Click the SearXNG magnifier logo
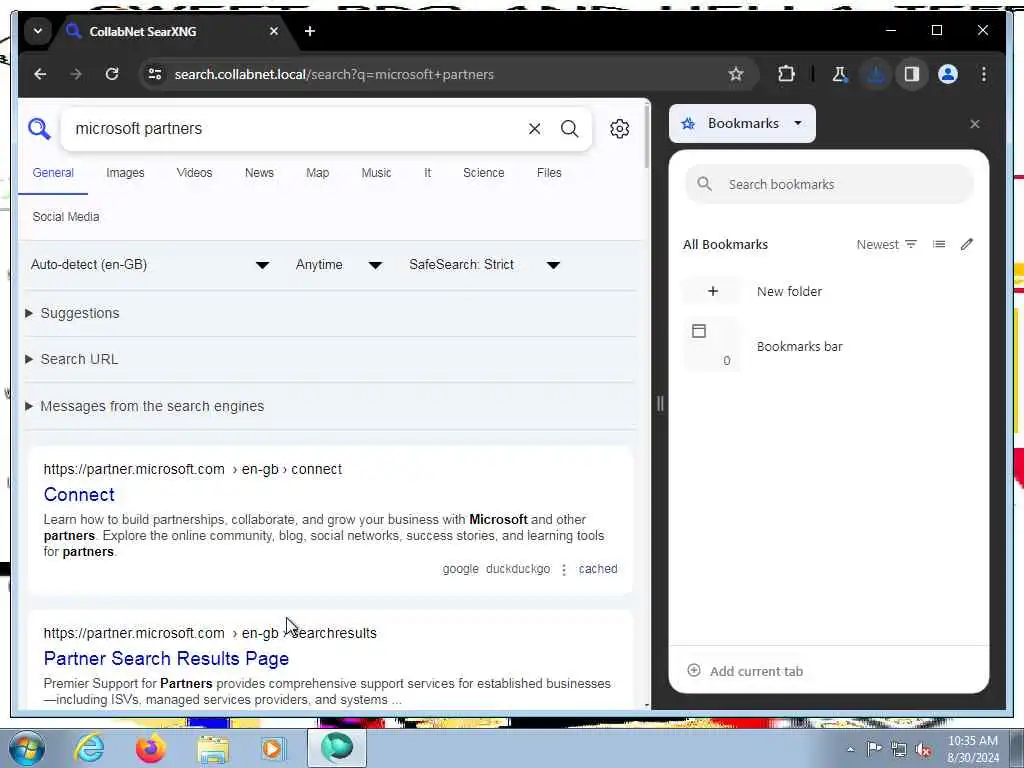 pyautogui.click(x=39, y=129)
